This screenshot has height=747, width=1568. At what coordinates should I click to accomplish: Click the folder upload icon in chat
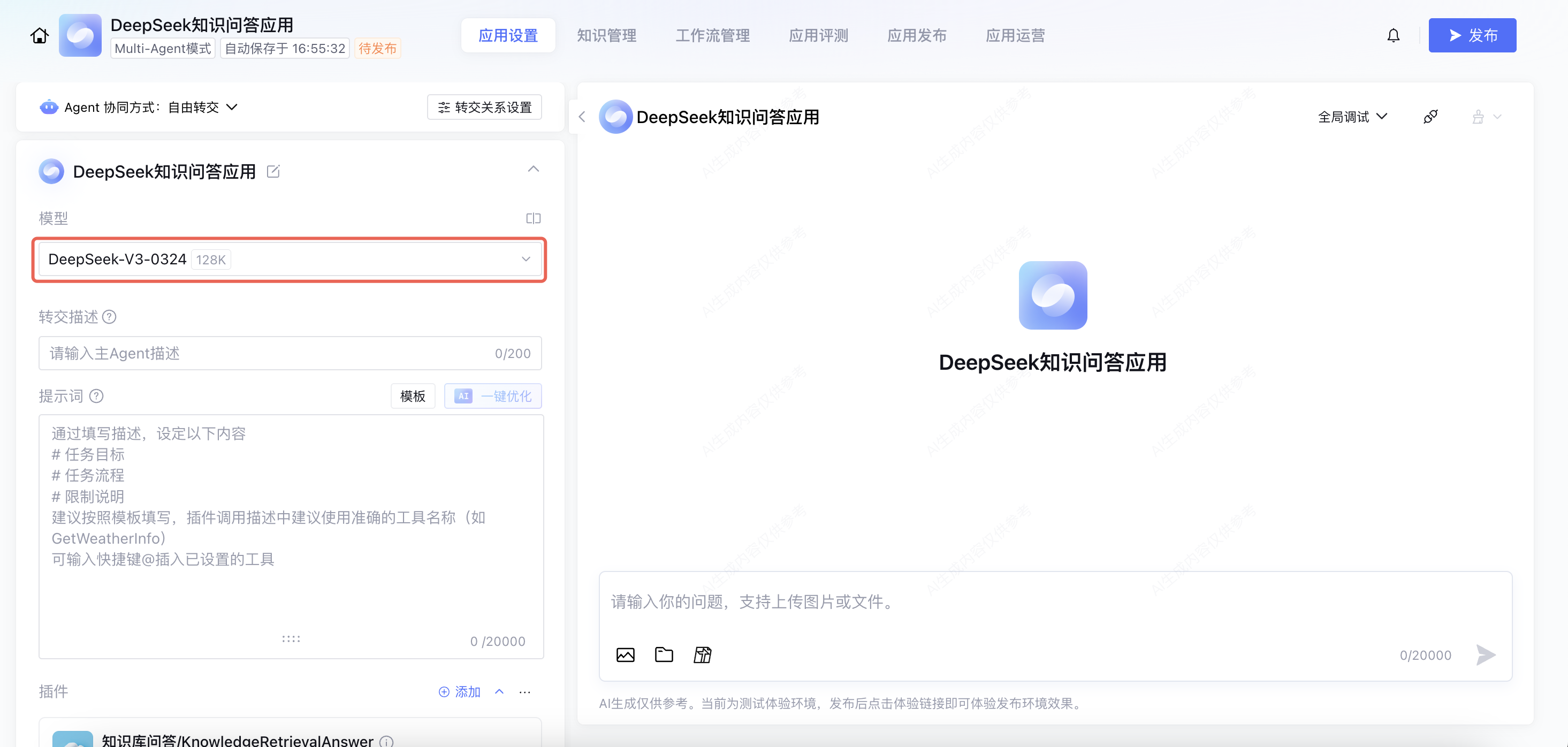click(x=664, y=655)
